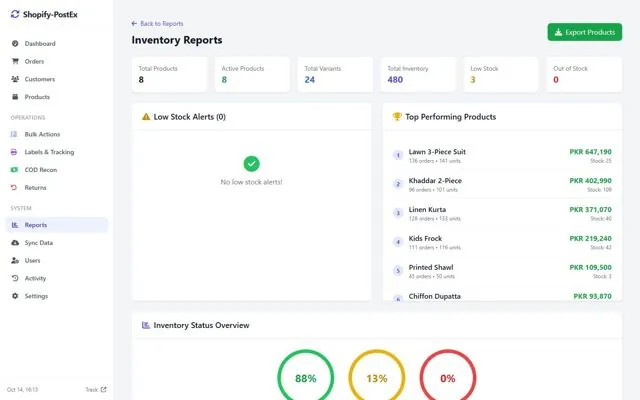The image size is (640, 400).
Task: Click the Active Products card
Action: click(252, 74)
